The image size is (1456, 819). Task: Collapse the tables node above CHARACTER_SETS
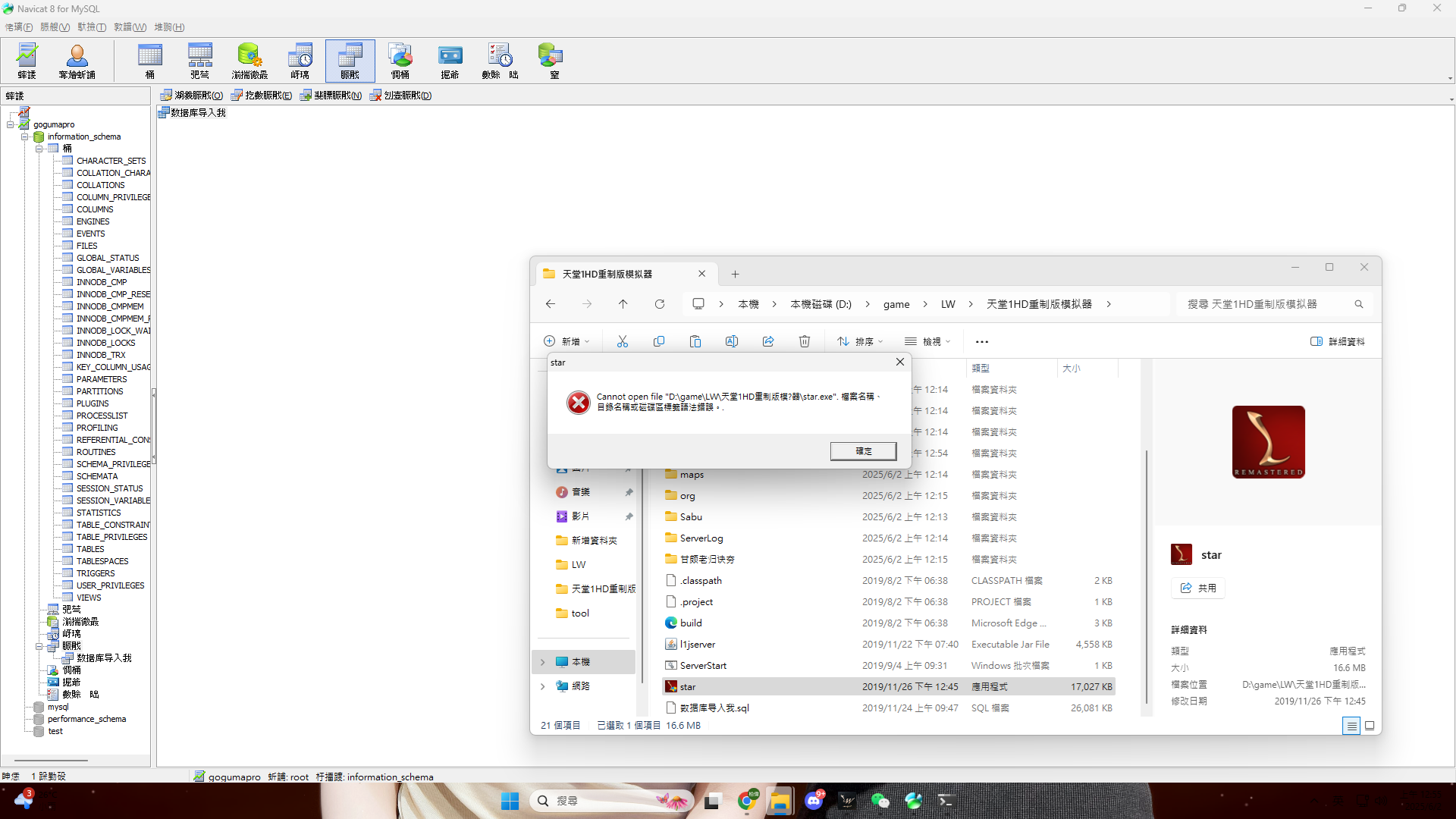(39, 149)
